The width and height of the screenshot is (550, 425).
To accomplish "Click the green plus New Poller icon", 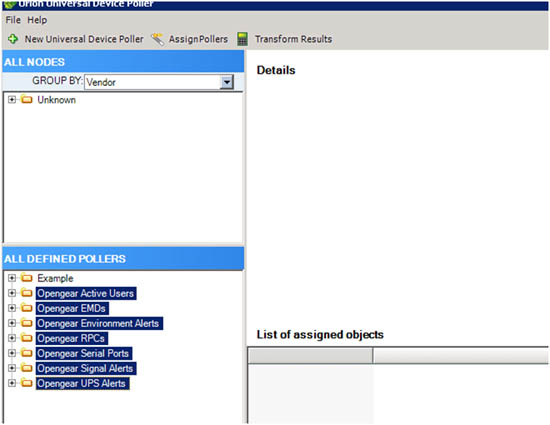I will click(x=13, y=39).
